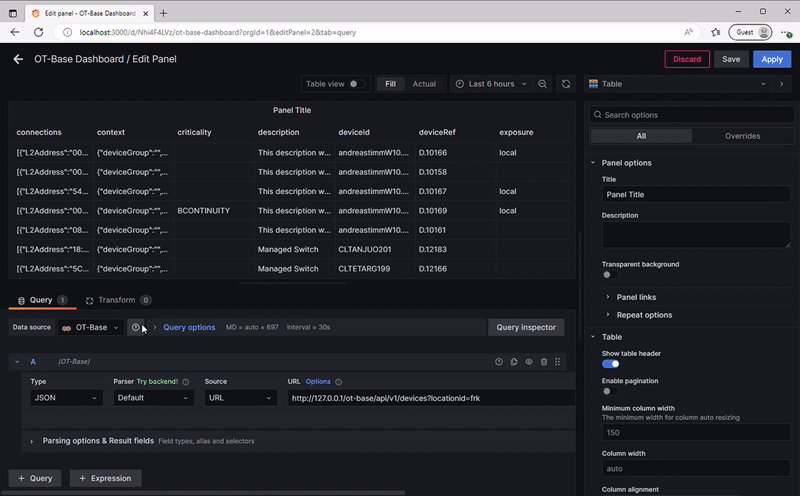800x496 pixels.
Task: Duplicate query A
Action: (x=514, y=361)
